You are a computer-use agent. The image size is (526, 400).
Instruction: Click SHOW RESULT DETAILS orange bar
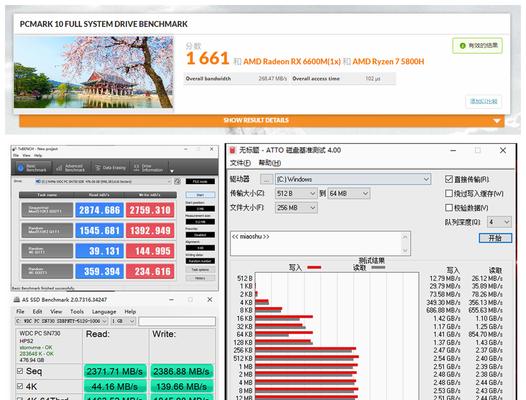click(262, 120)
